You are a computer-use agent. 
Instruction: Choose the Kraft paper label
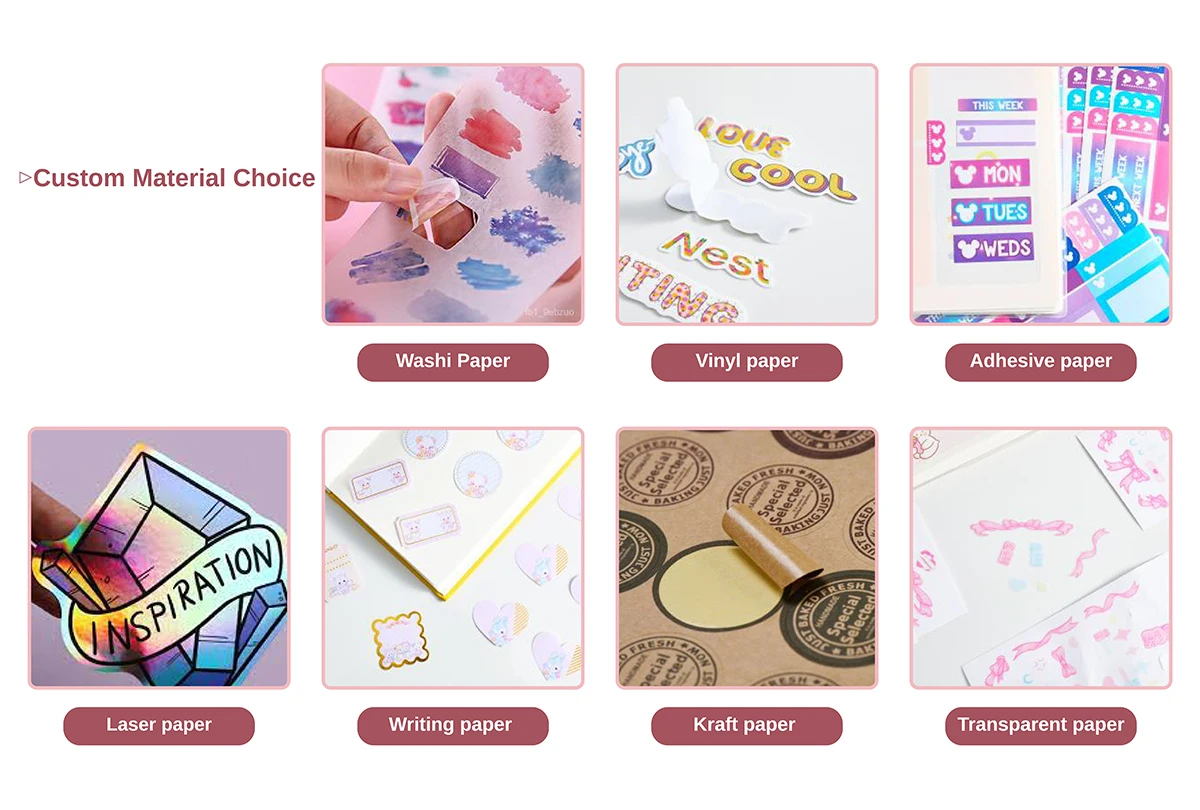tap(747, 726)
